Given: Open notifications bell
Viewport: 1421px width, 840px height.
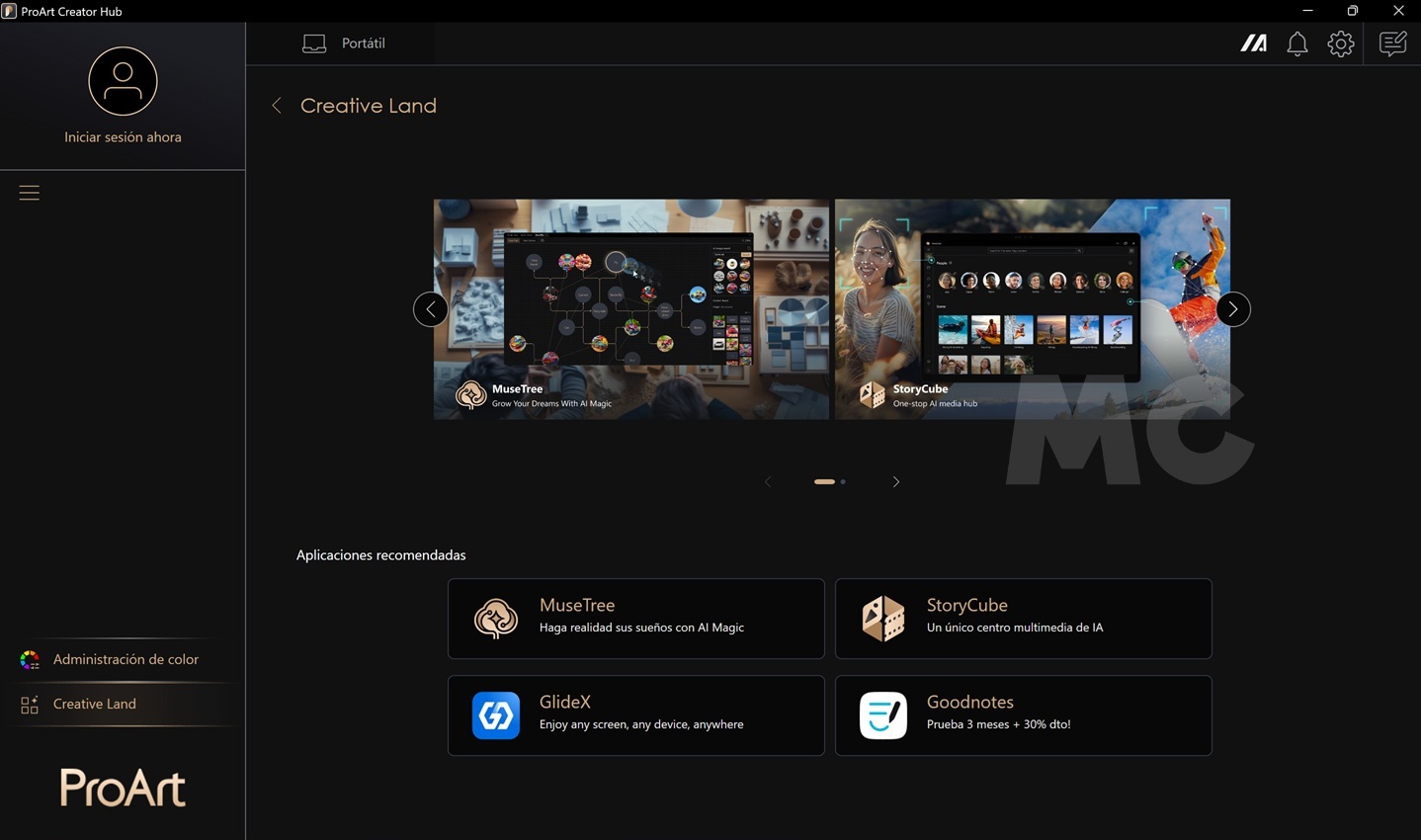Looking at the screenshot, I should click(x=1297, y=43).
